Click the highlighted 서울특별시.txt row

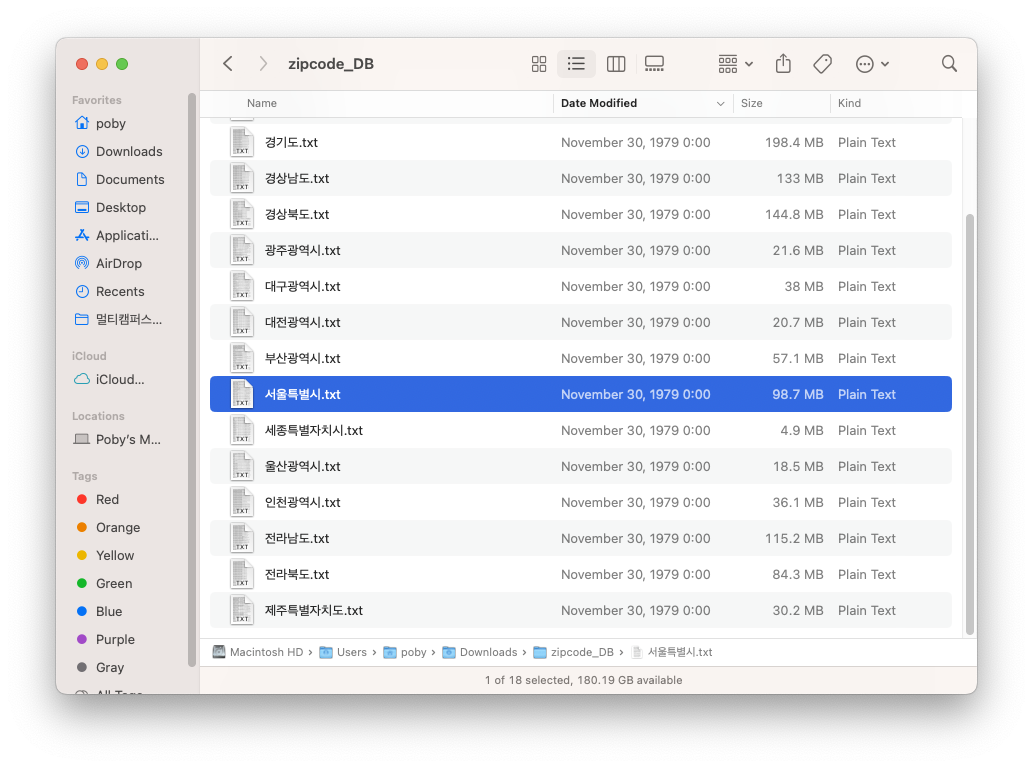pos(580,395)
